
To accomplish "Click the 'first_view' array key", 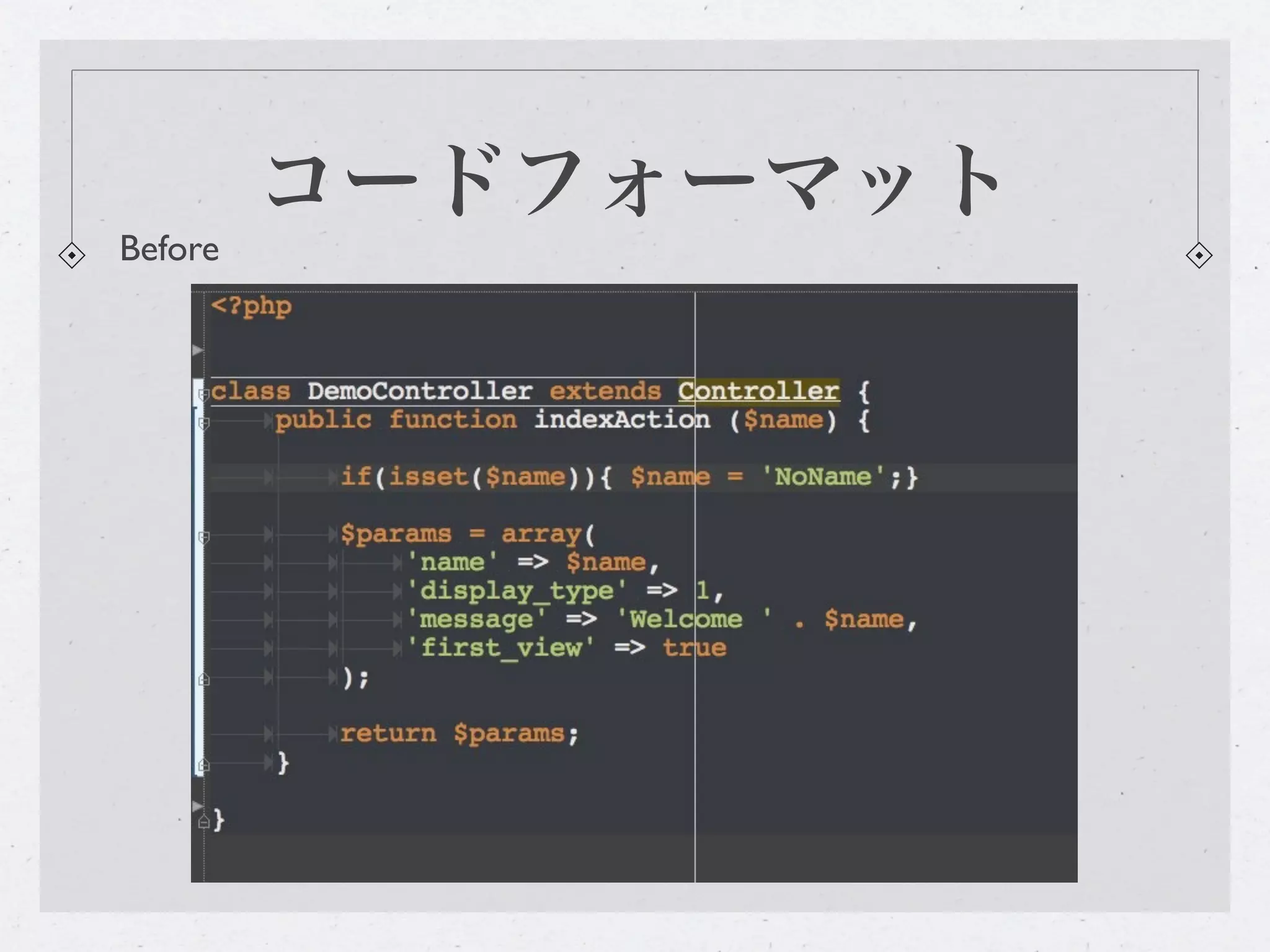I will [500, 648].
